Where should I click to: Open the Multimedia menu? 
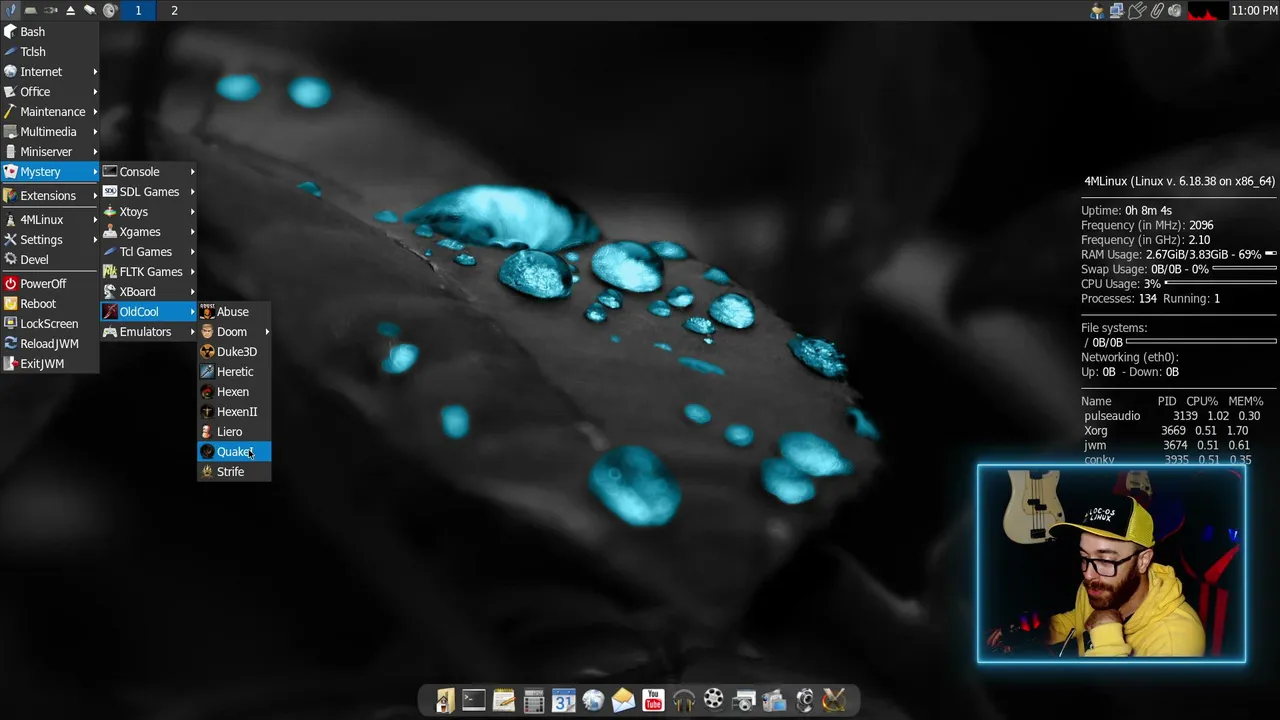pos(50,132)
